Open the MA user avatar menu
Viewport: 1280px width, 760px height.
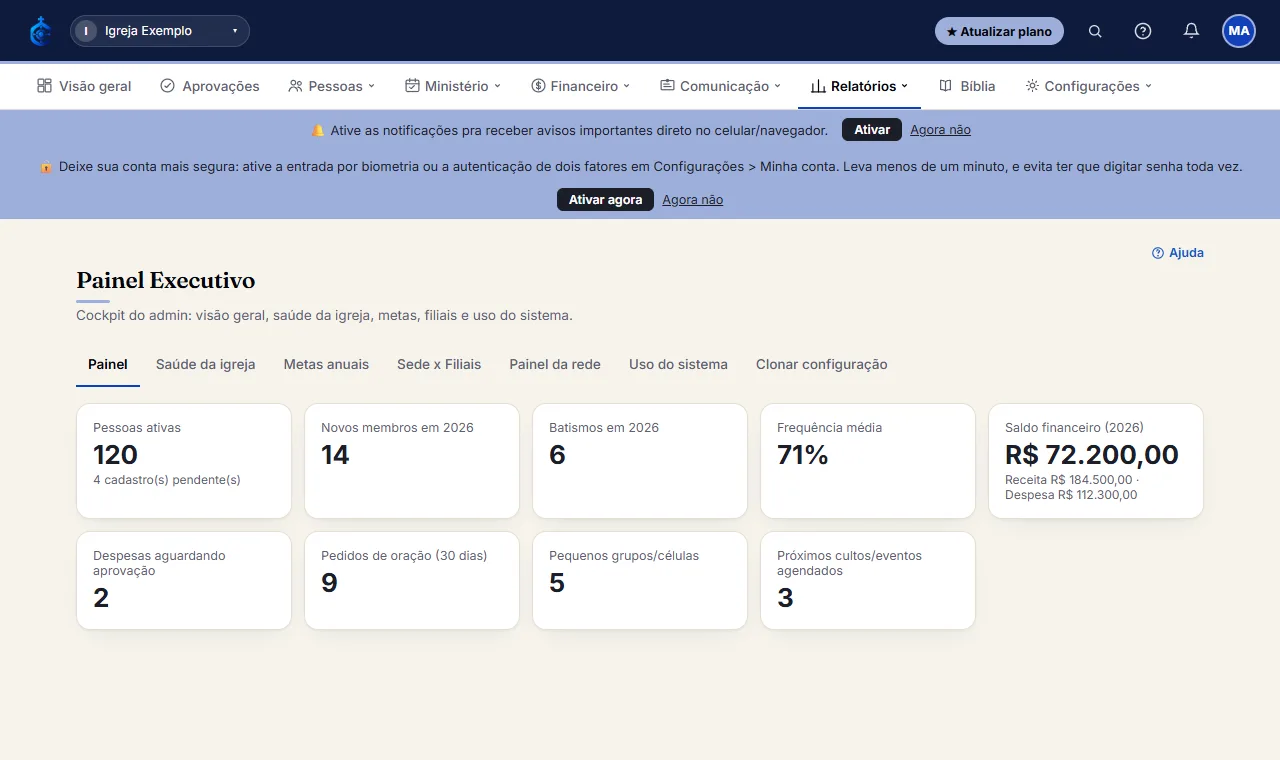1239,31
